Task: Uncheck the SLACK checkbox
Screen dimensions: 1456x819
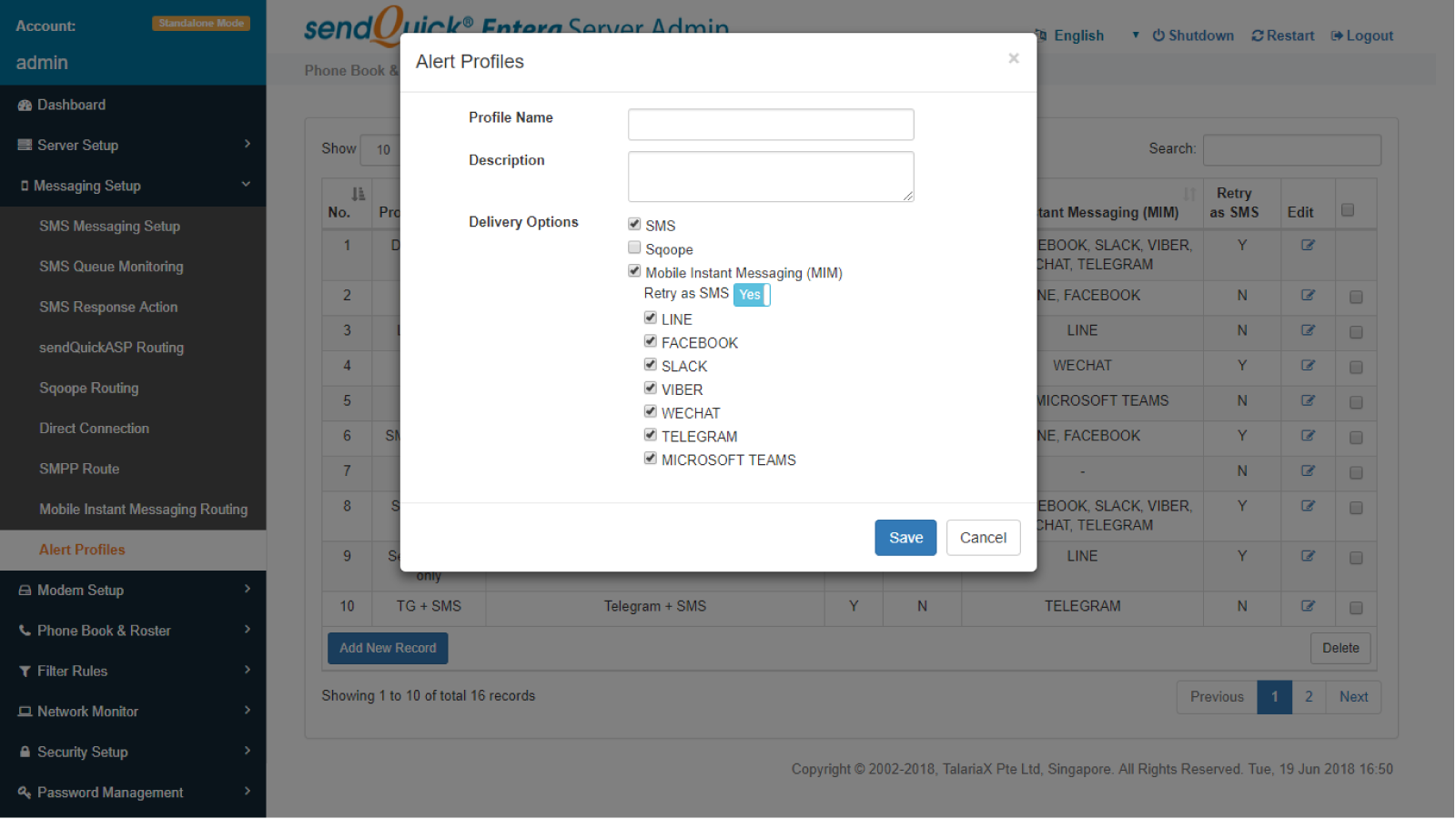Action: [650, 365]
